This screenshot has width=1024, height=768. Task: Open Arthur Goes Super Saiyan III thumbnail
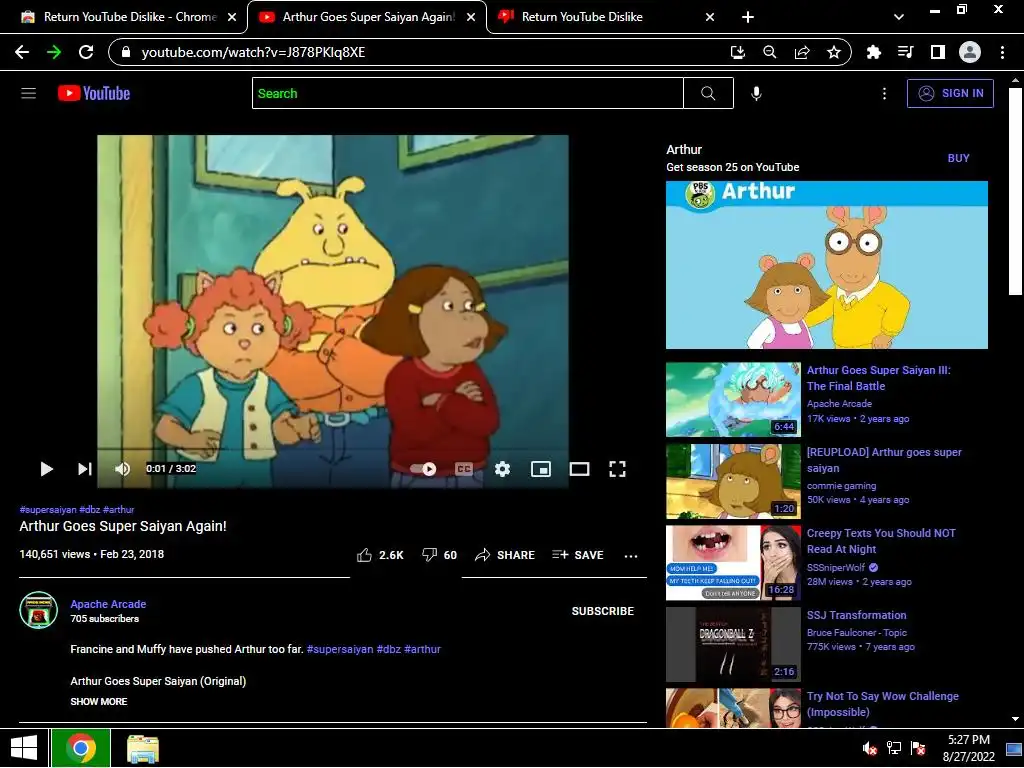point(733,400)
